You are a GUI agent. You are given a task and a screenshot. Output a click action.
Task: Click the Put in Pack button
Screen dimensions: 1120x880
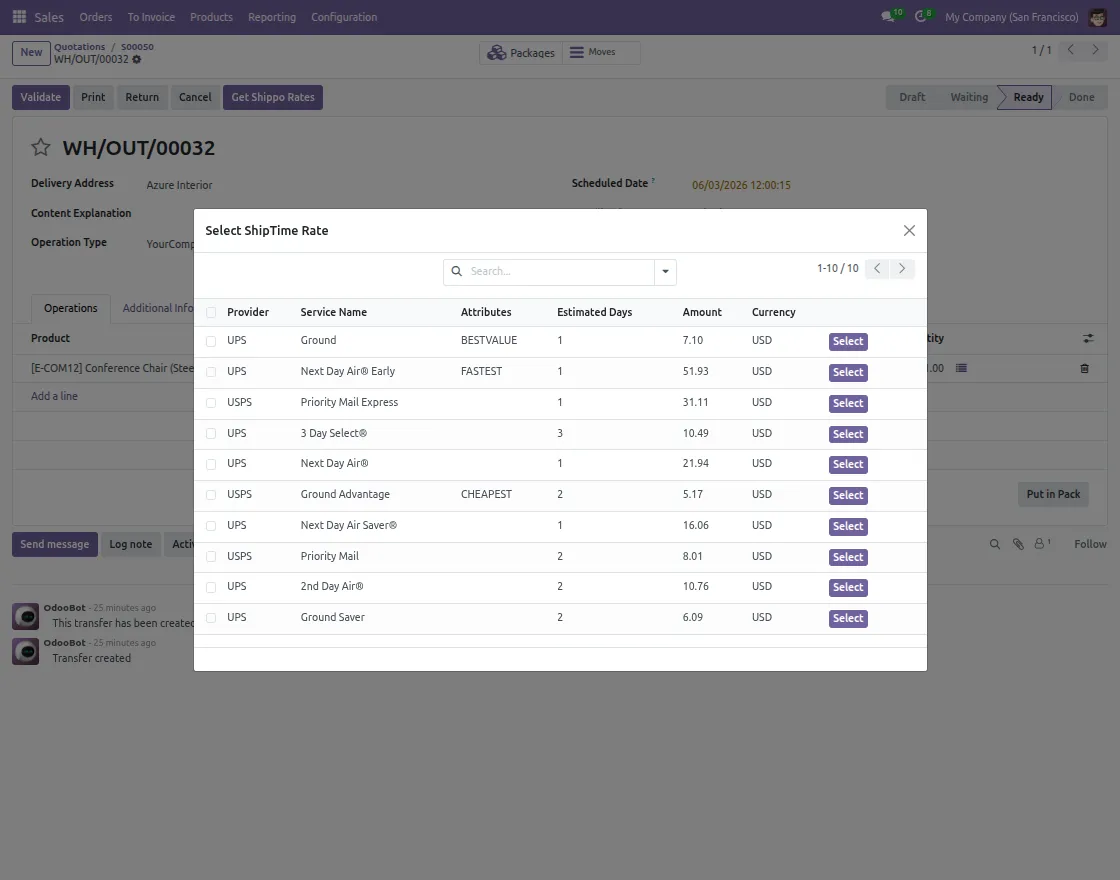(x=1053, y=494)
